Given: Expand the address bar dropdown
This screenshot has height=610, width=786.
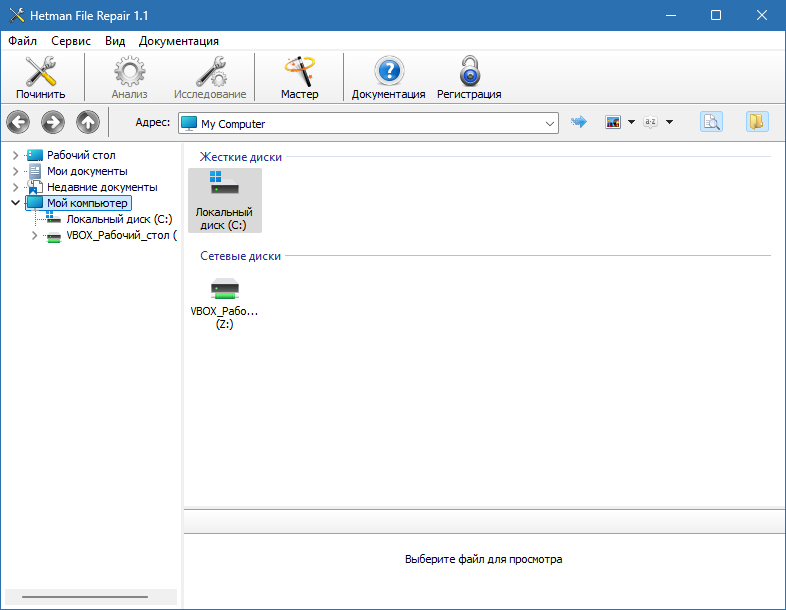Looking at the screenshot, I should 549,123.
